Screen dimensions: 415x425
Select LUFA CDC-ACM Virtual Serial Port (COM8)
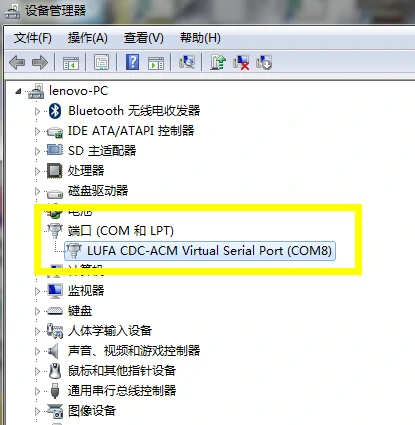[200, 251]
